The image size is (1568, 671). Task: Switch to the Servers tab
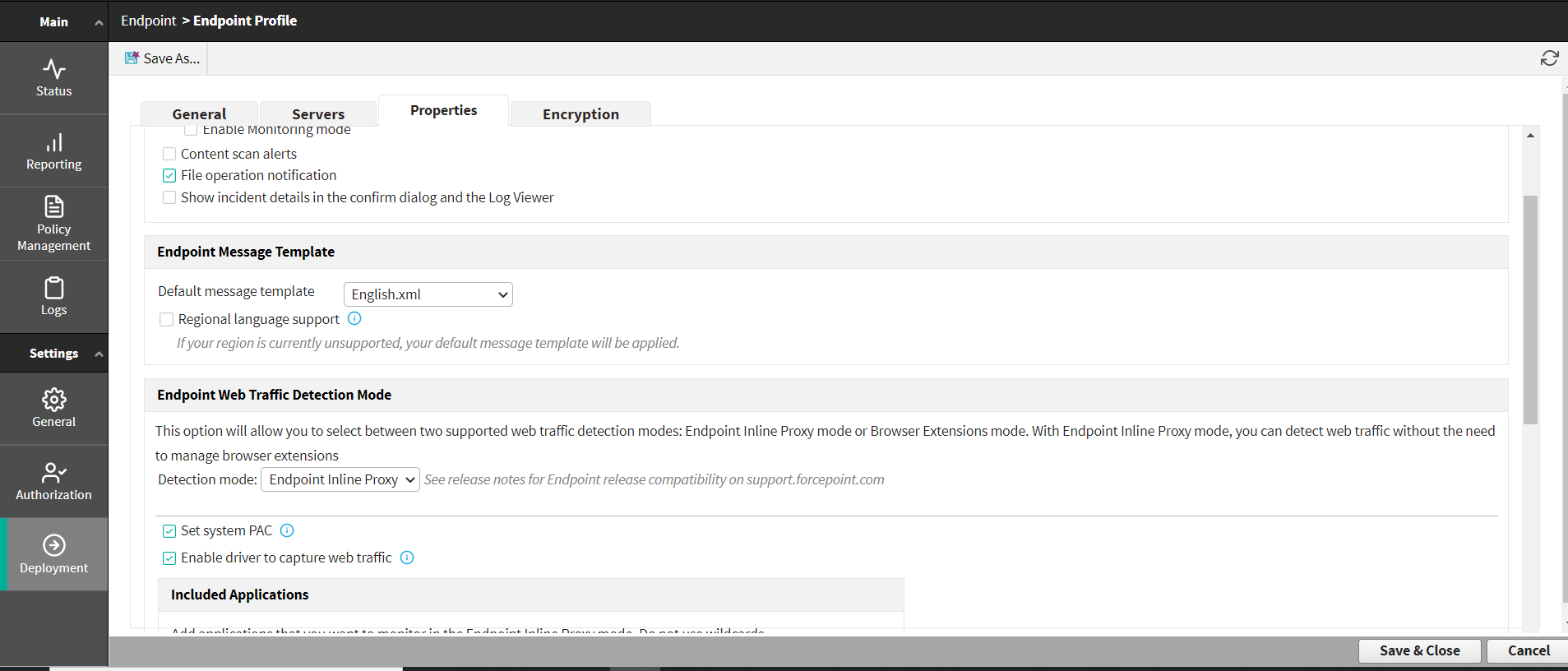coord(318,114)
